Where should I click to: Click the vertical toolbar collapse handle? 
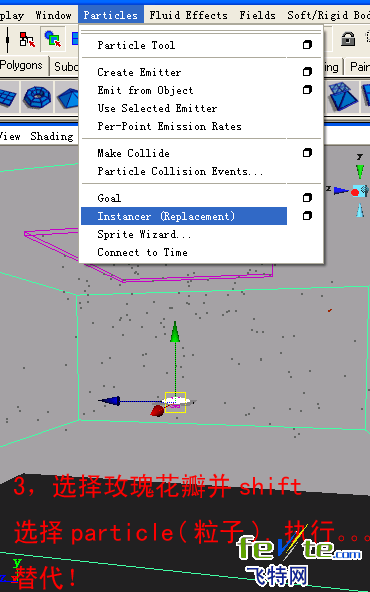coord(7,39)
